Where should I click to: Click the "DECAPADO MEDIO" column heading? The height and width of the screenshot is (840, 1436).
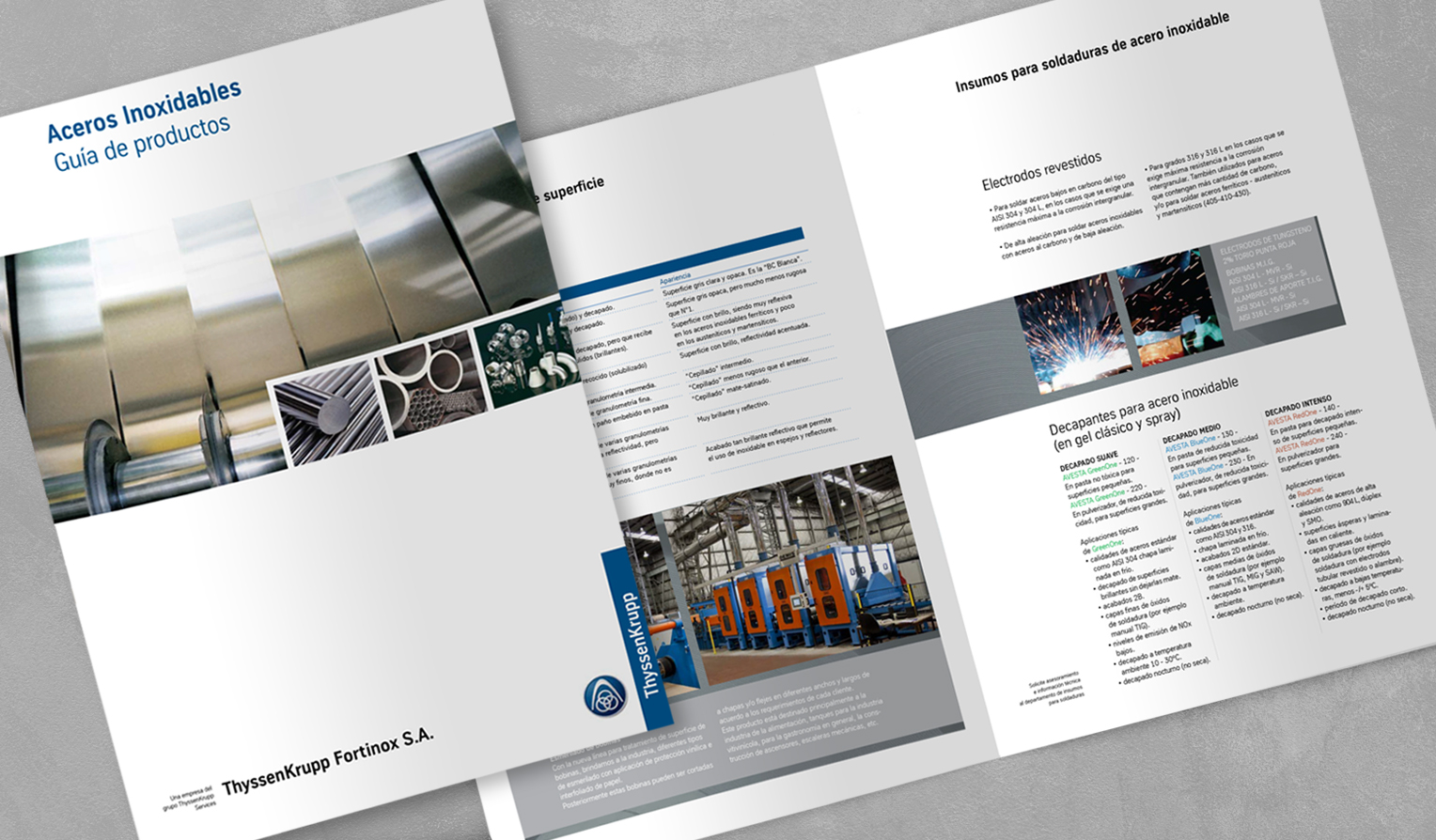pos(1192,434)
